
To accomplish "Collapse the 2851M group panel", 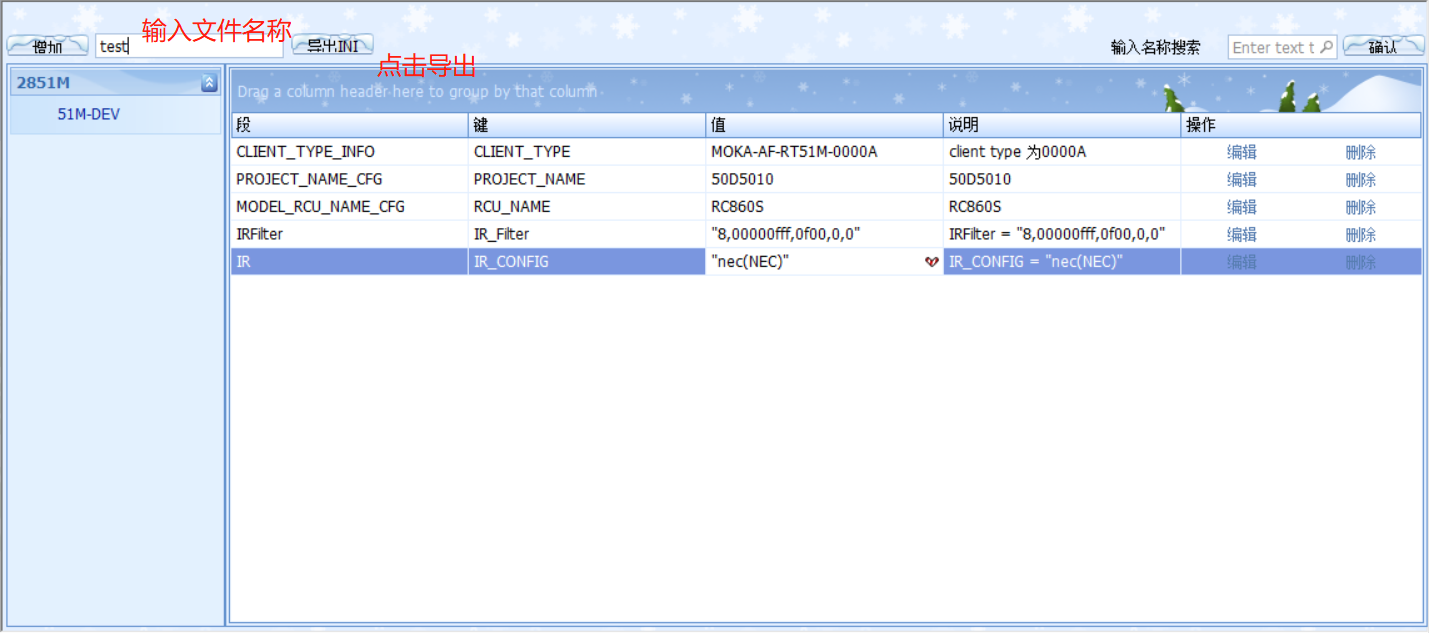I will (209, 83).
